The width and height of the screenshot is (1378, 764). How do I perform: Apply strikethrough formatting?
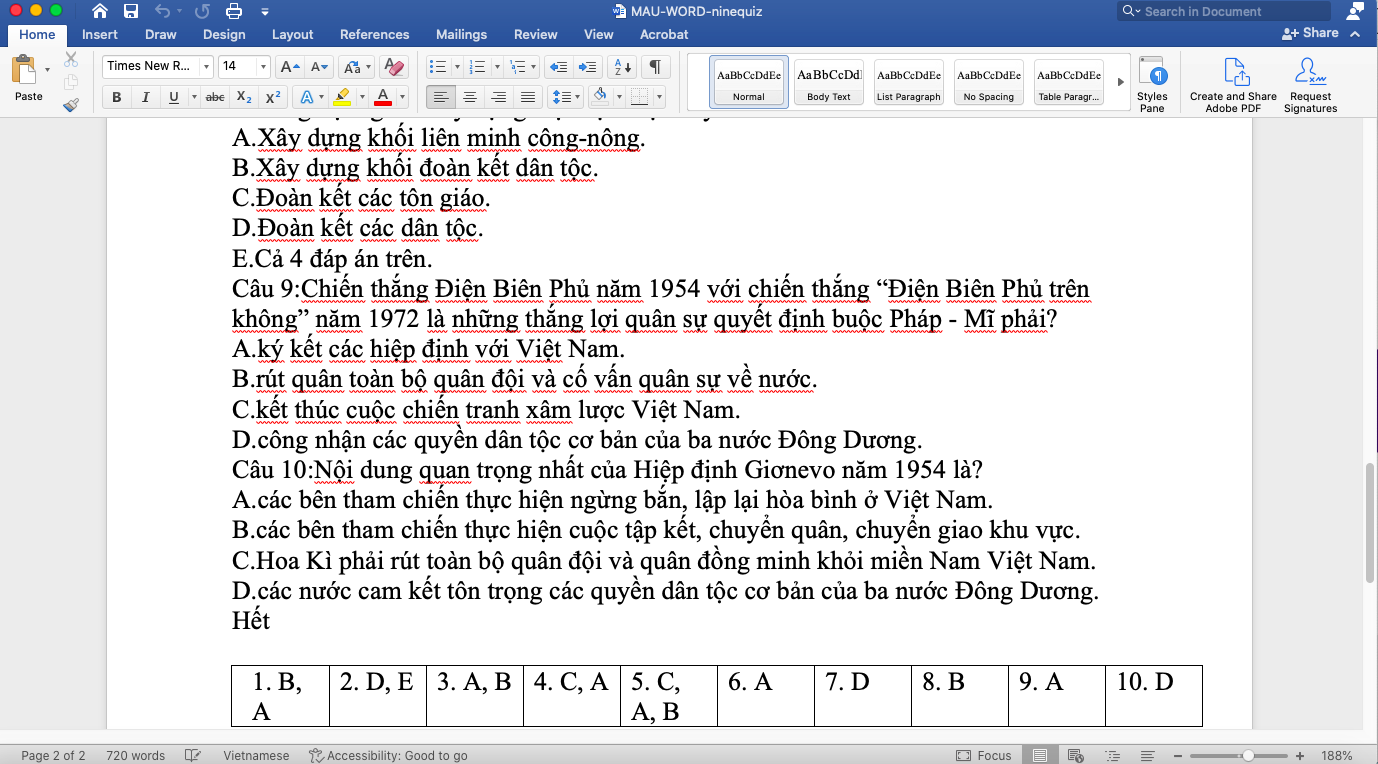coord(213,97)
